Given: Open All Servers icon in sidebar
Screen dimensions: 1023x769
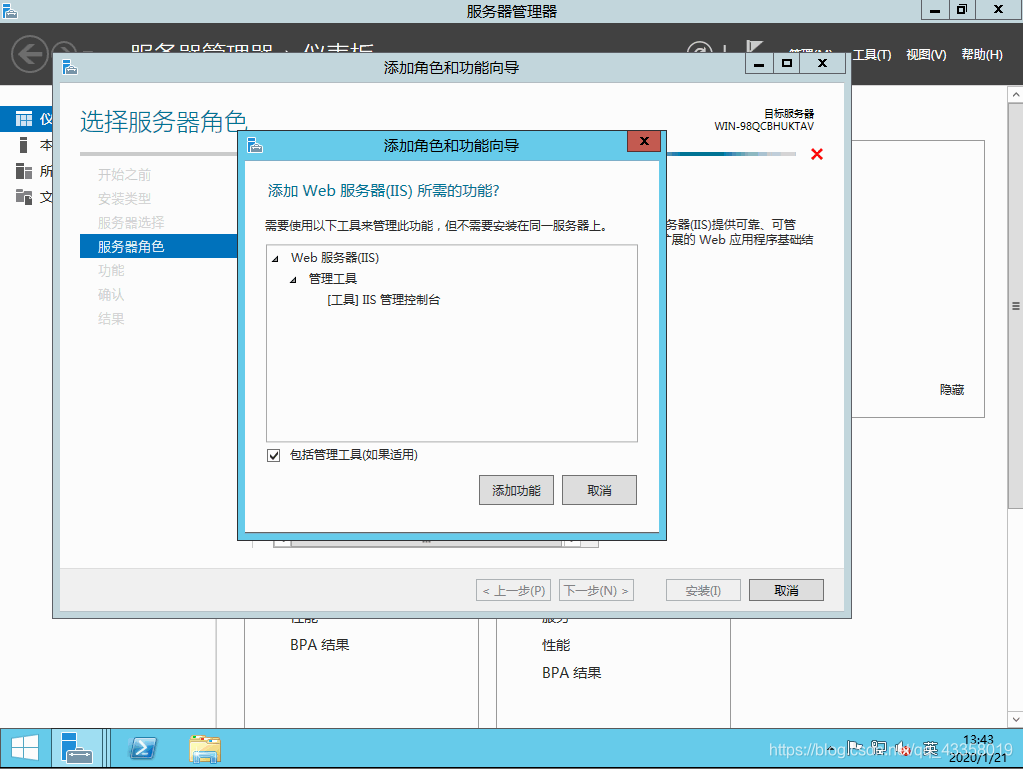Looking at the screenshot, I should (23, 171).
